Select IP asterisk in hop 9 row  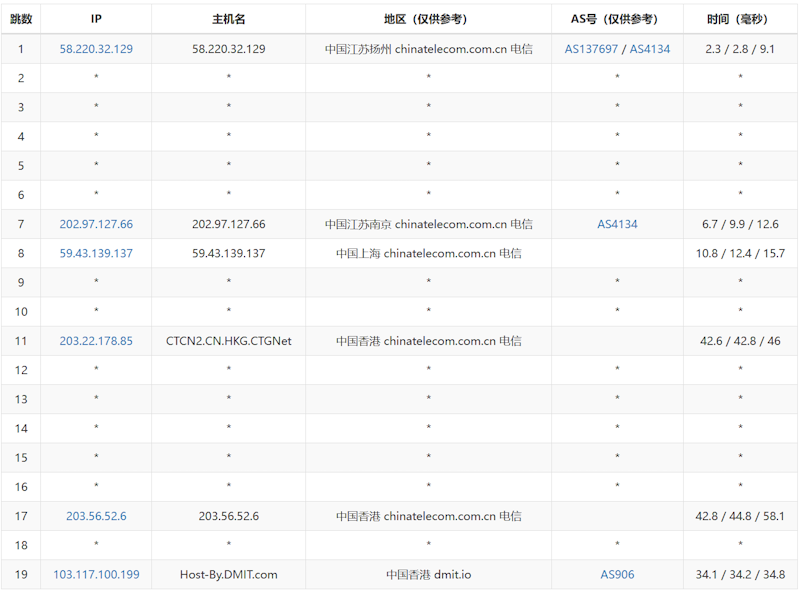pos(96,281)
